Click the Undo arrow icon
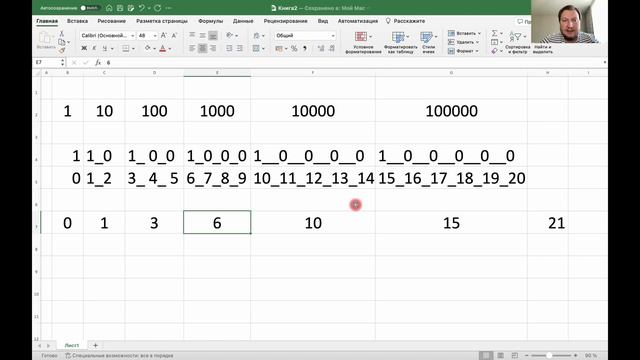Screen dimensions: 640x360 click(141, 8)
